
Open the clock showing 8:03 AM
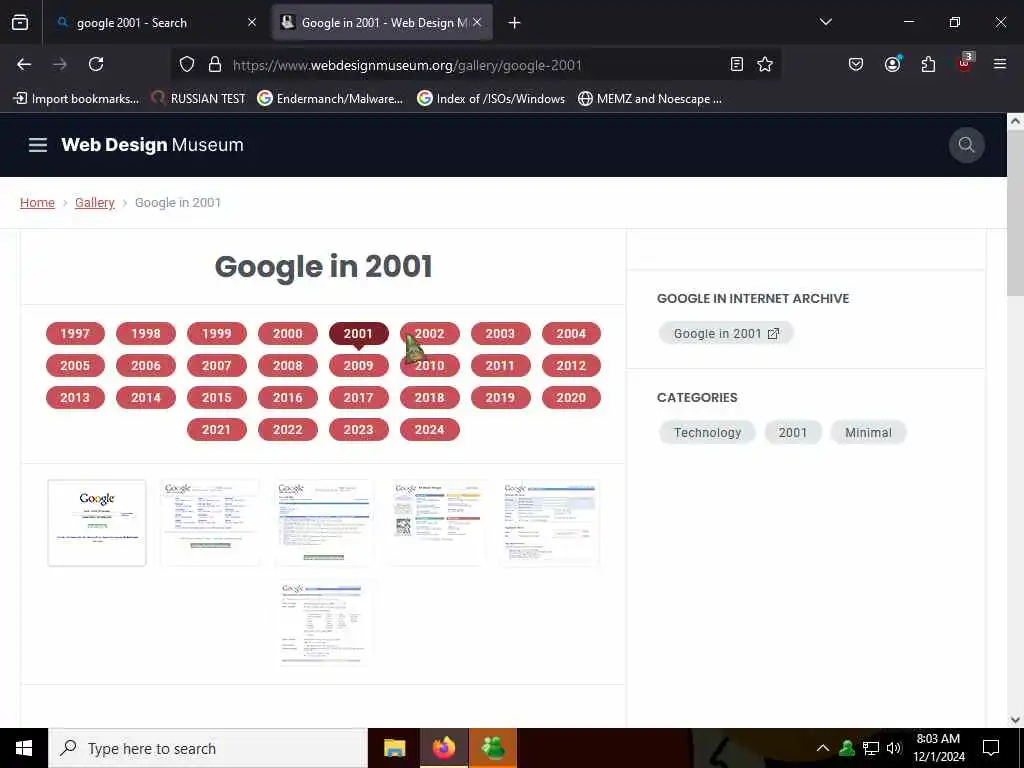pyautogui.click(x=938, y=748)
